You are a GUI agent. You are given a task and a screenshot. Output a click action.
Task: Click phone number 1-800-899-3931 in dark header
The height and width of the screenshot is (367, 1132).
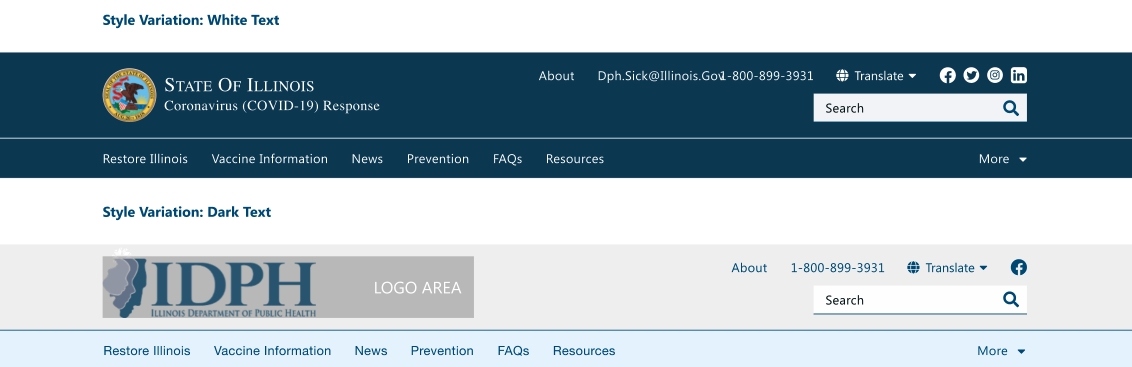coord(768,76)
